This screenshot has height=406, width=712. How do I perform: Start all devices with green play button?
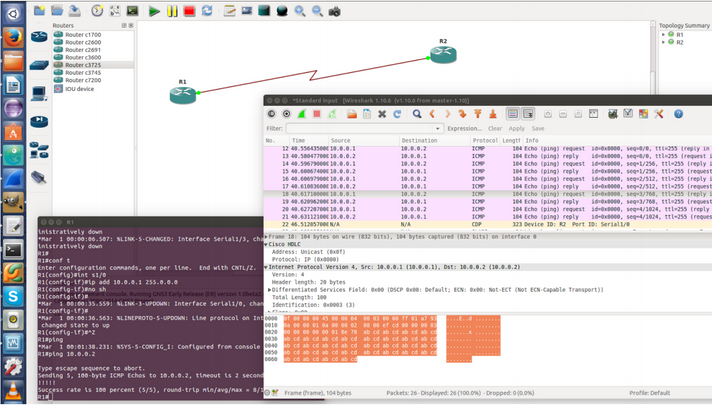tap(154, 11)
